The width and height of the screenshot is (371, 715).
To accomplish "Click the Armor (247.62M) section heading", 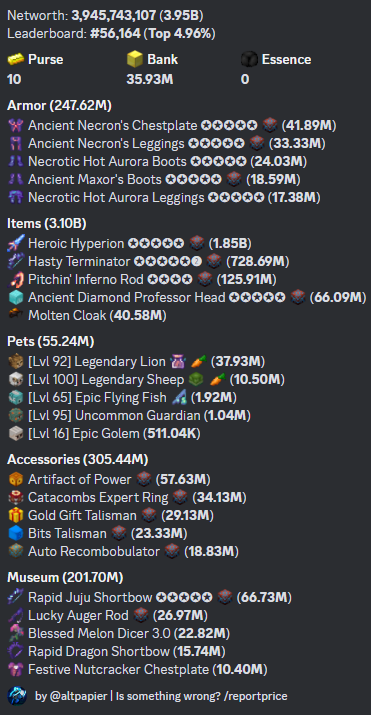I will point(59,106).
